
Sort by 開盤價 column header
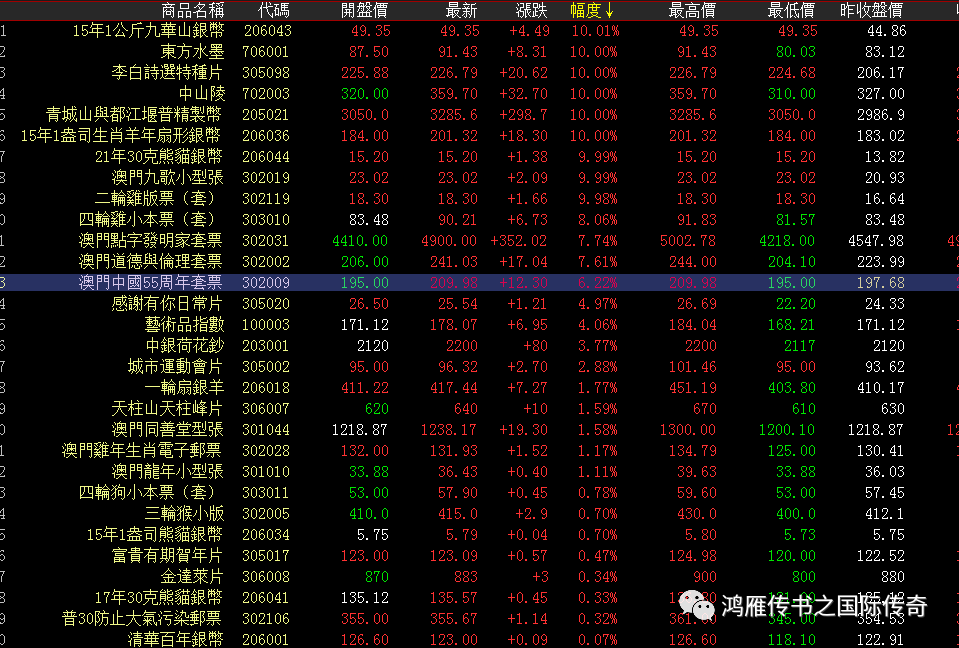364,10
